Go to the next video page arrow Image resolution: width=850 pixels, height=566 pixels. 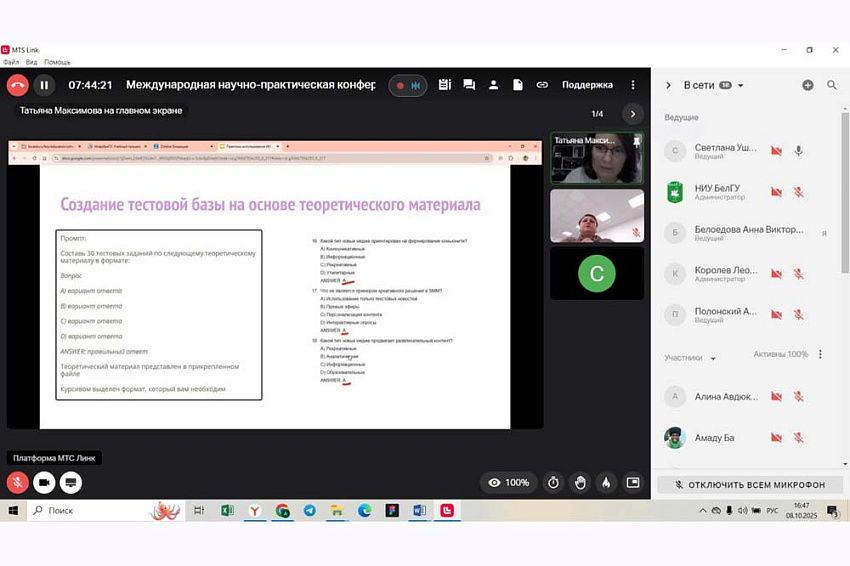pos(631,113)
